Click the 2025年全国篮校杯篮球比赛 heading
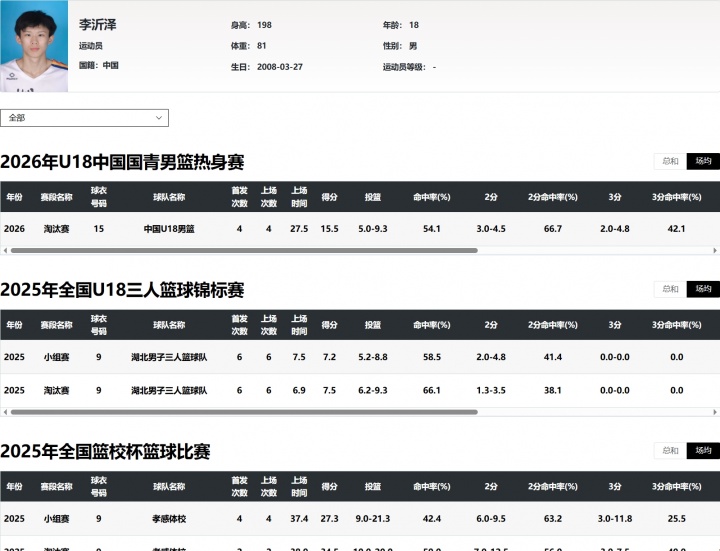This screenshot has height=551, width=720. pos(105,452)
